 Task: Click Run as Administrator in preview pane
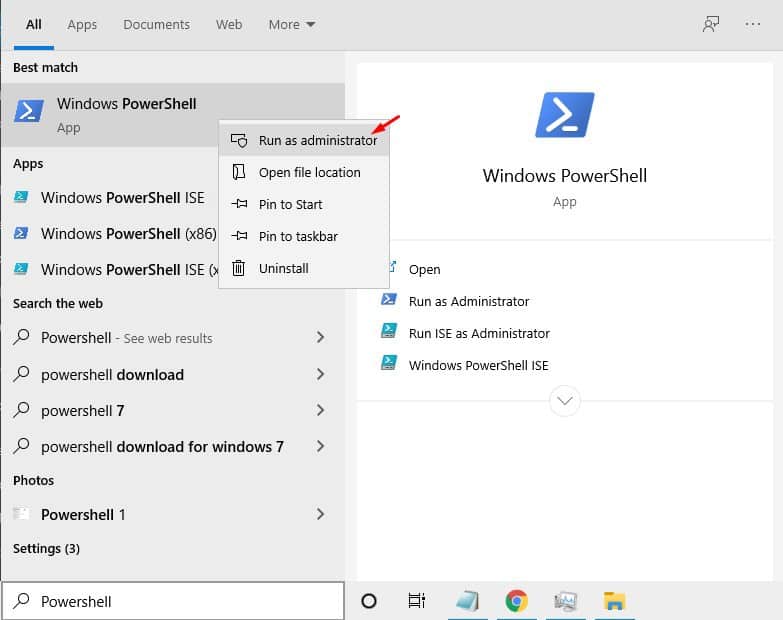[469, 302]
